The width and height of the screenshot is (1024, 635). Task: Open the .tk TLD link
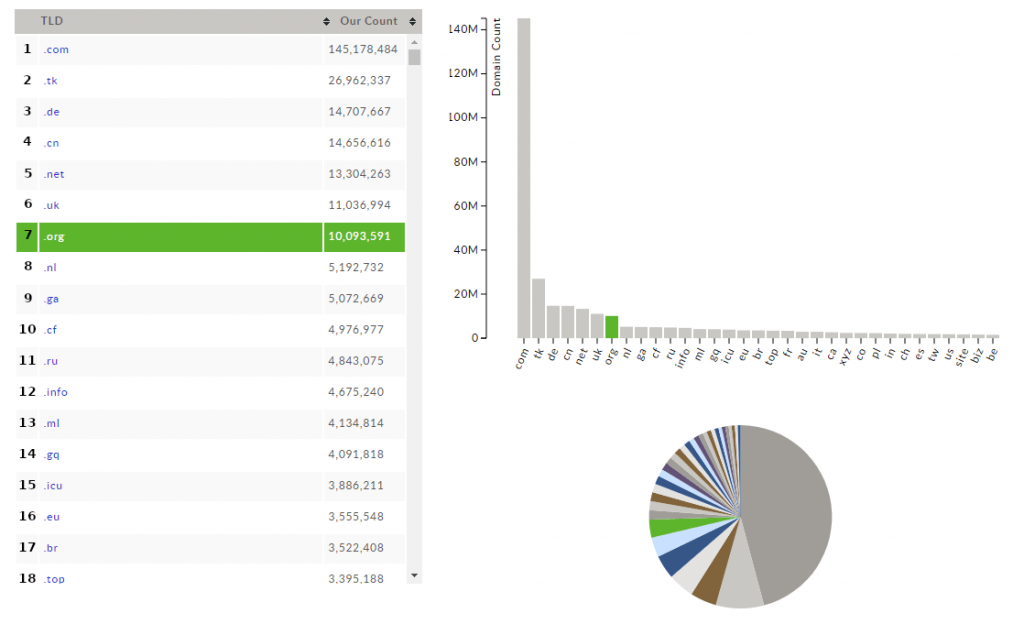51,80
